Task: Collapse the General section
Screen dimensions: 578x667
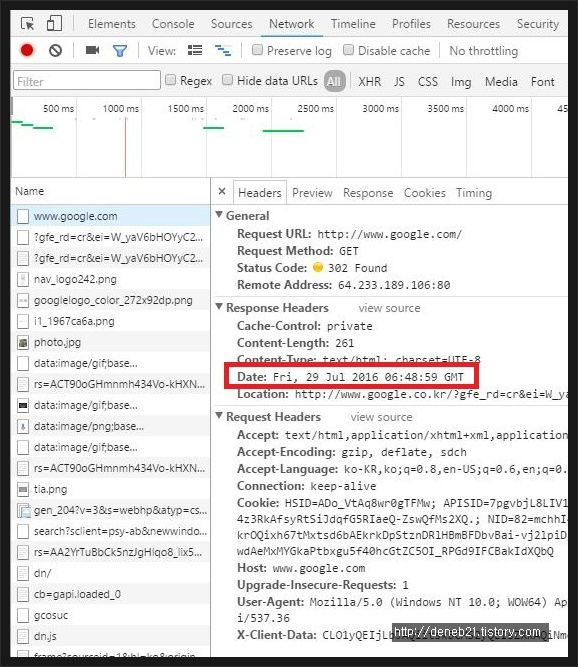Action: pyautogui.click(x=219, y=215)
